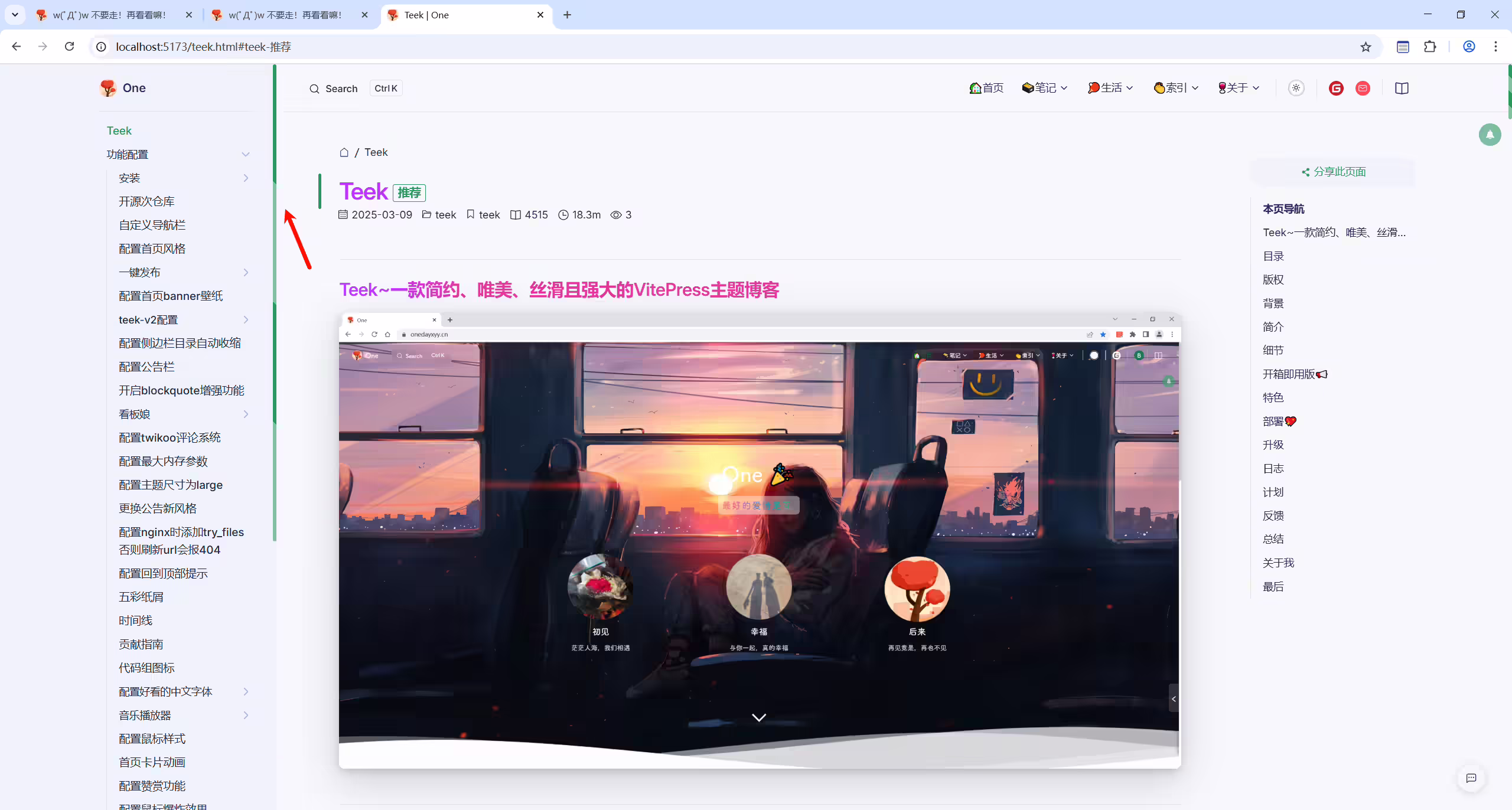1512x810 pixels.
Task: Open the comment bubble floating button
Action: 1471,778
